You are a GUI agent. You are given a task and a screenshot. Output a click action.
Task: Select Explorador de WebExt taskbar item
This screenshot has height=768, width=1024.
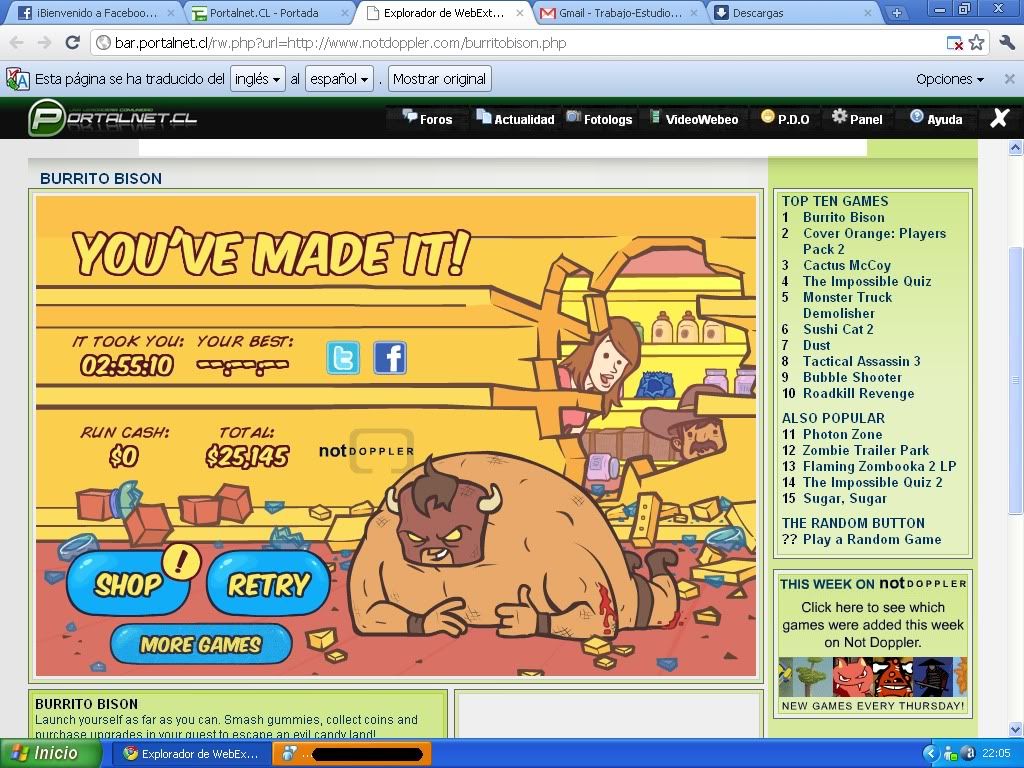click(192, 754)
